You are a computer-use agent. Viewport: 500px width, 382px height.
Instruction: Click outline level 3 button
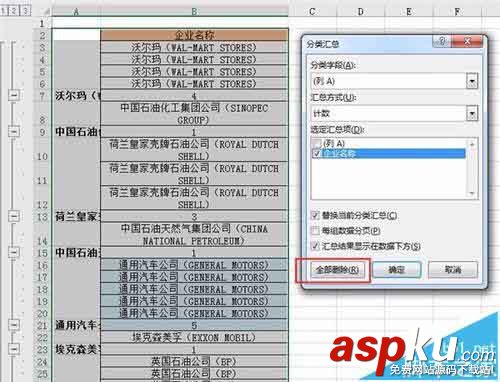25,11
